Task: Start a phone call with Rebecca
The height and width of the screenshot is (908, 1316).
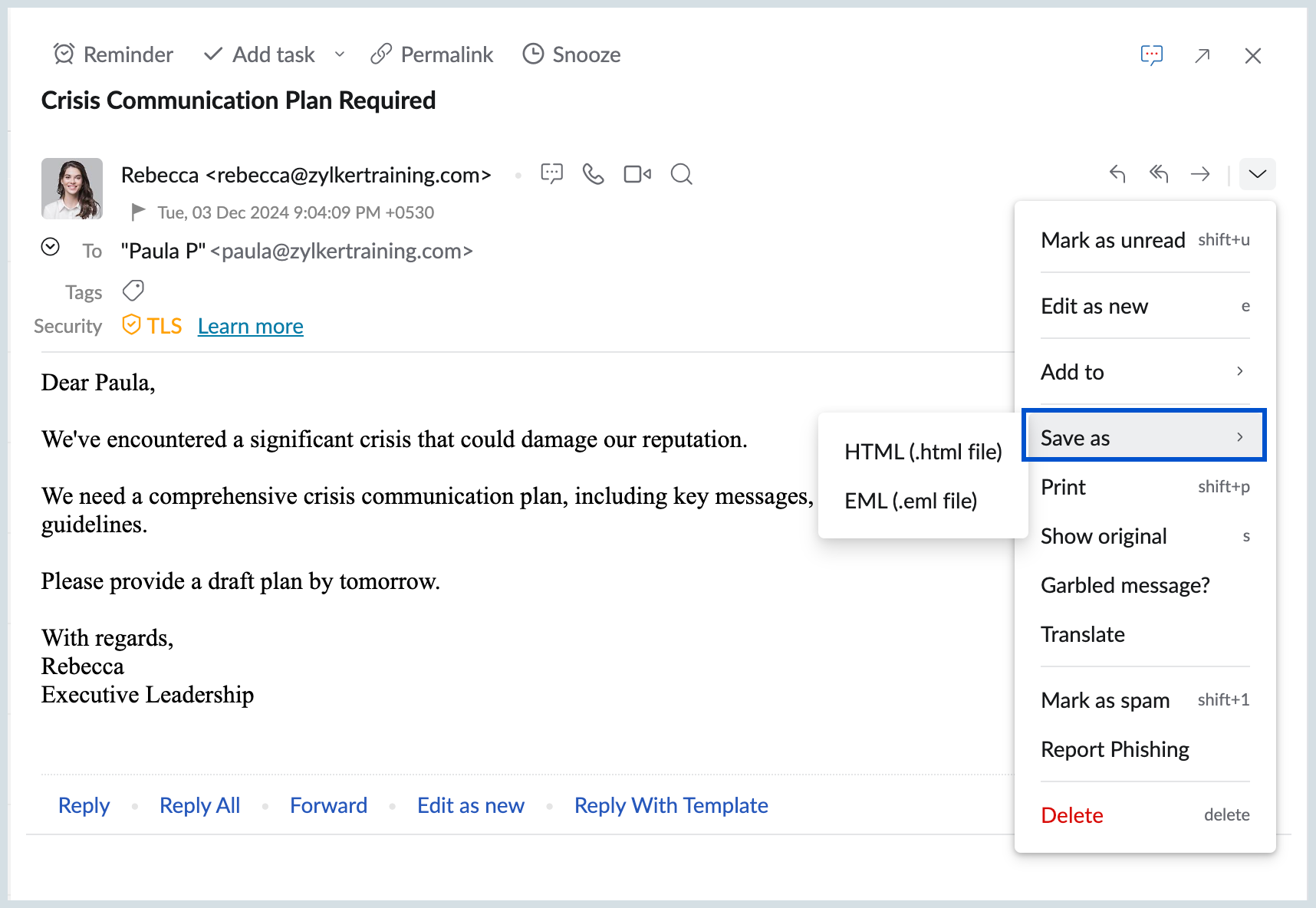Action: click(593, 174)
